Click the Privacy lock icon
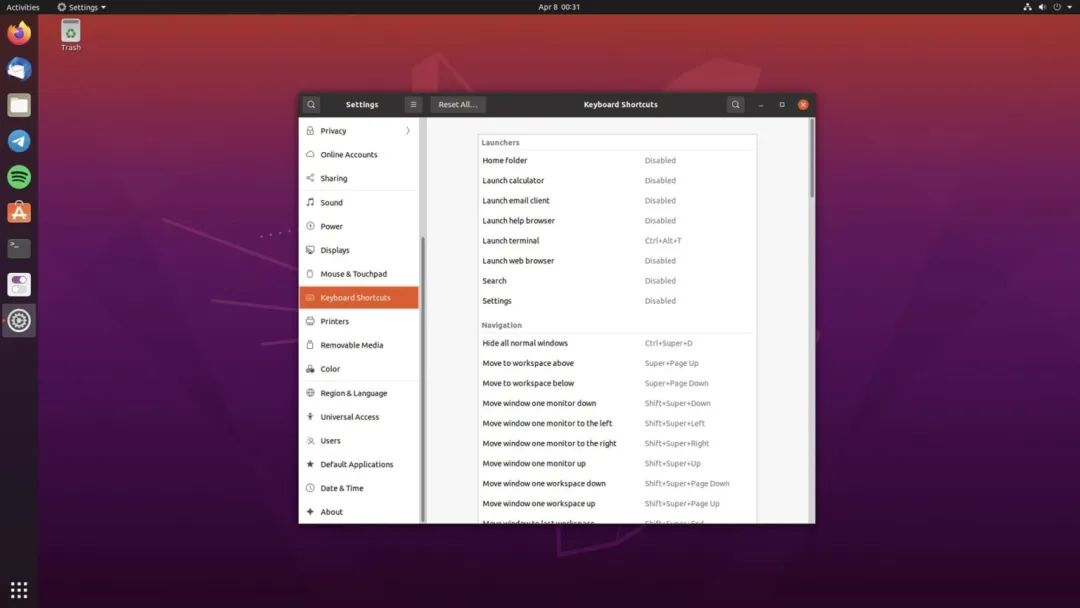Image resolution: width=1080 pixels, height=608 pixels. (310, 131)
